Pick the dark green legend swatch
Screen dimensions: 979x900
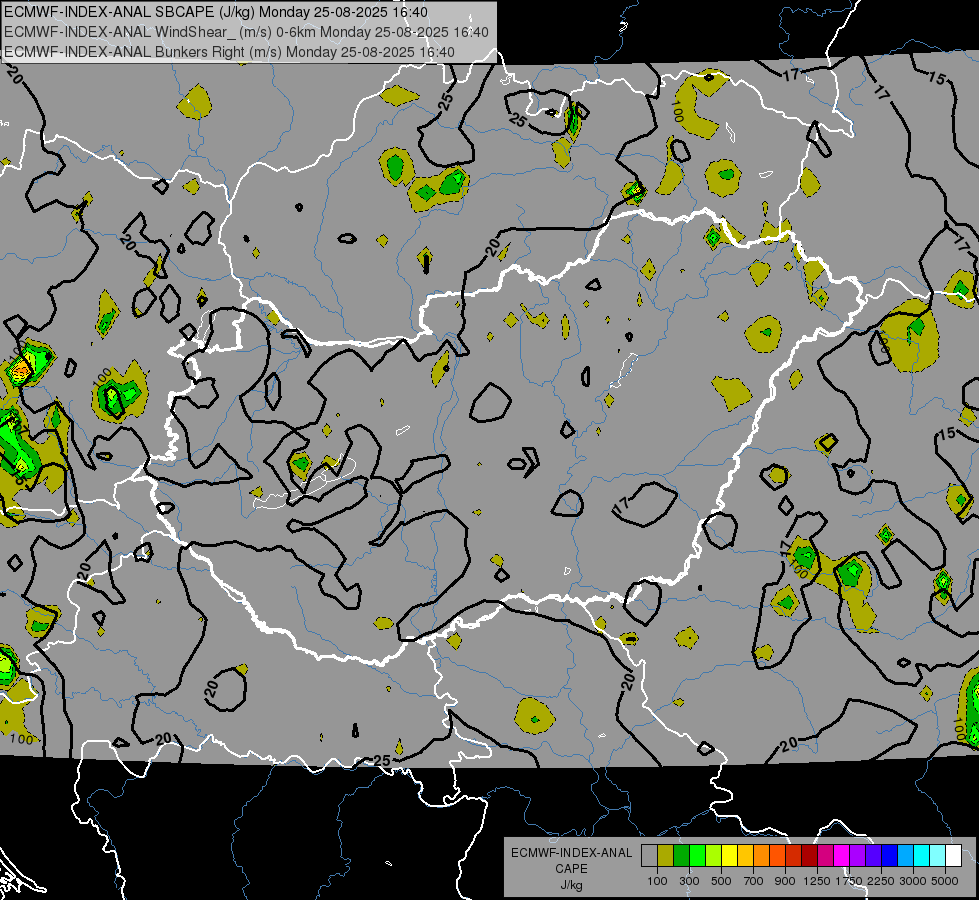coord(682,856)
